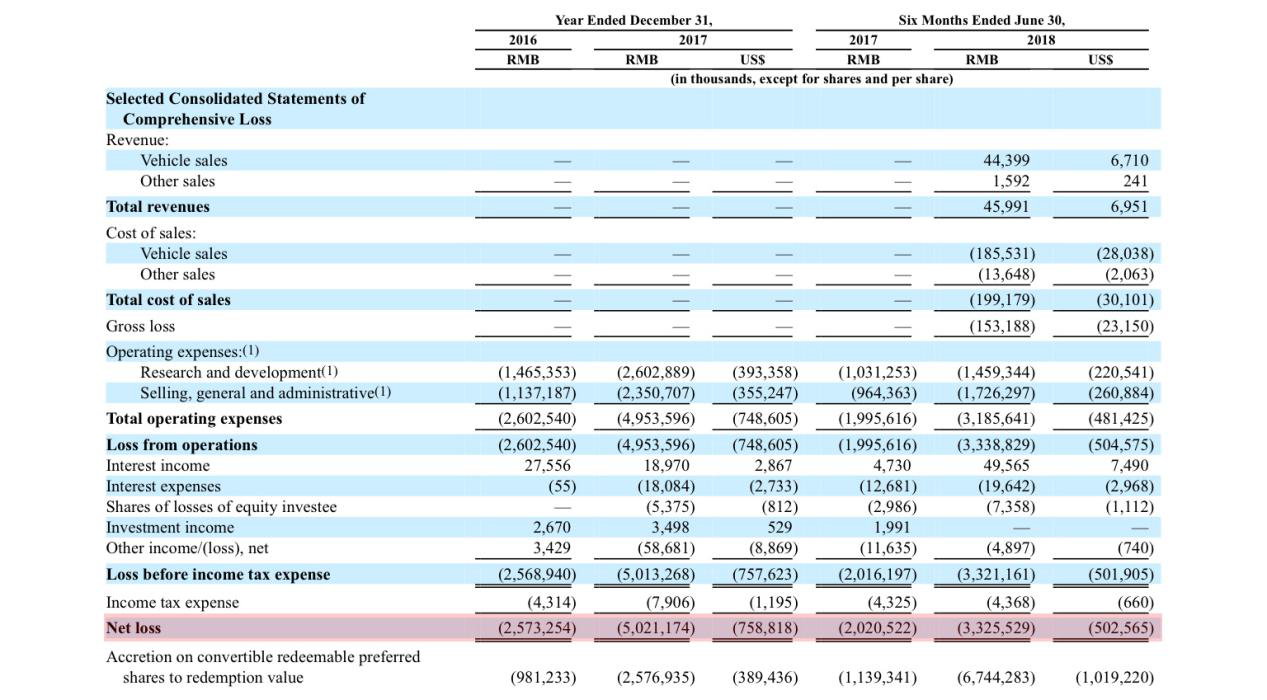Select the 'Gross loss' row label

pos(140,326)
